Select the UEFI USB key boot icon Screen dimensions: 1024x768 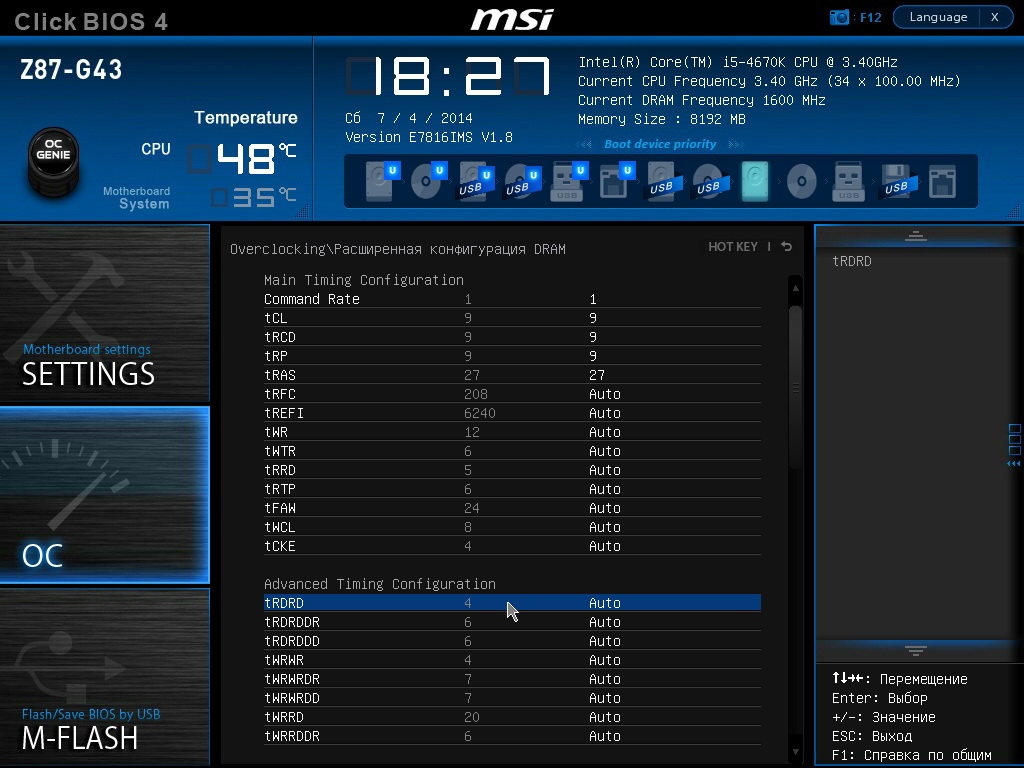569,181
